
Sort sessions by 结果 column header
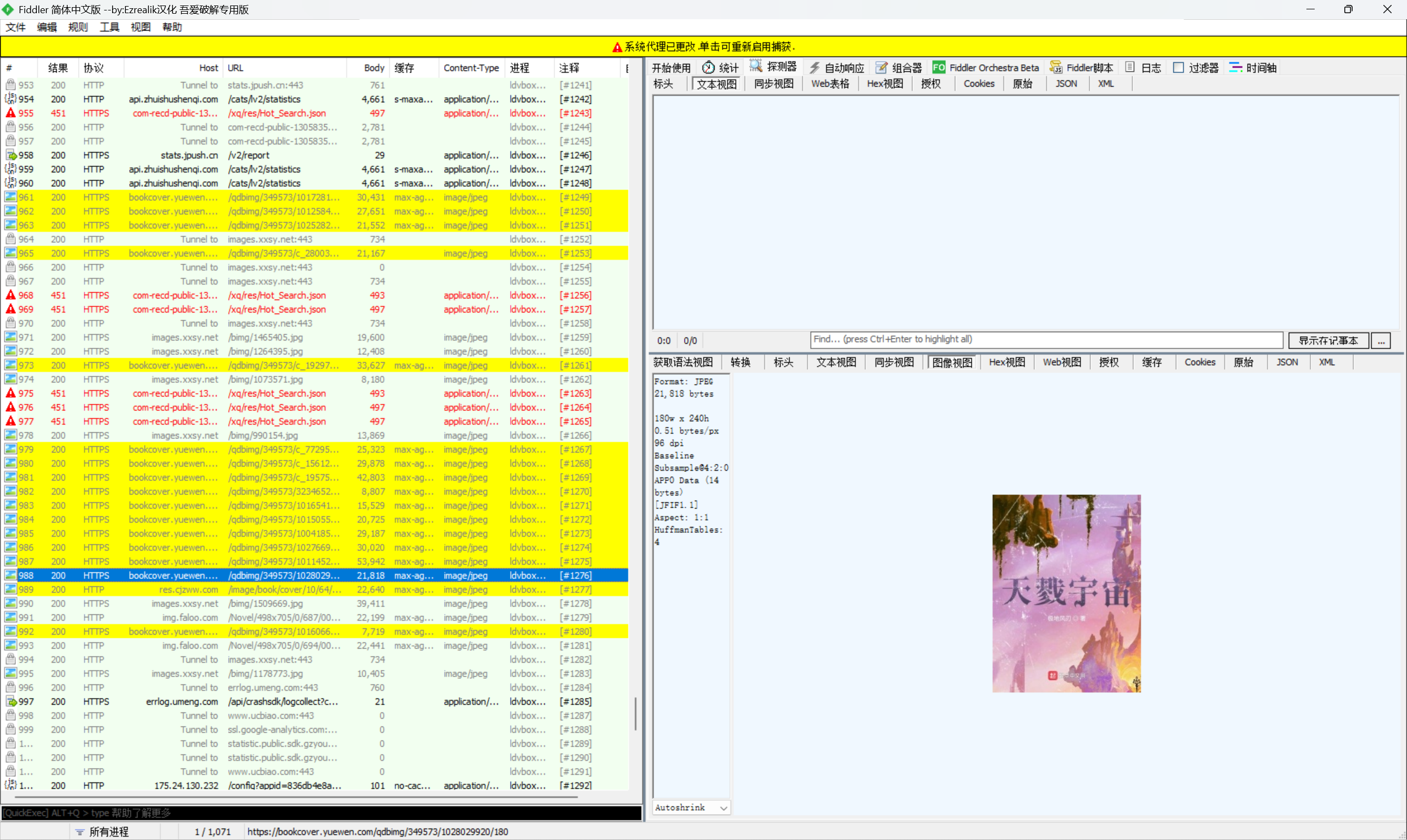[58, 68]
